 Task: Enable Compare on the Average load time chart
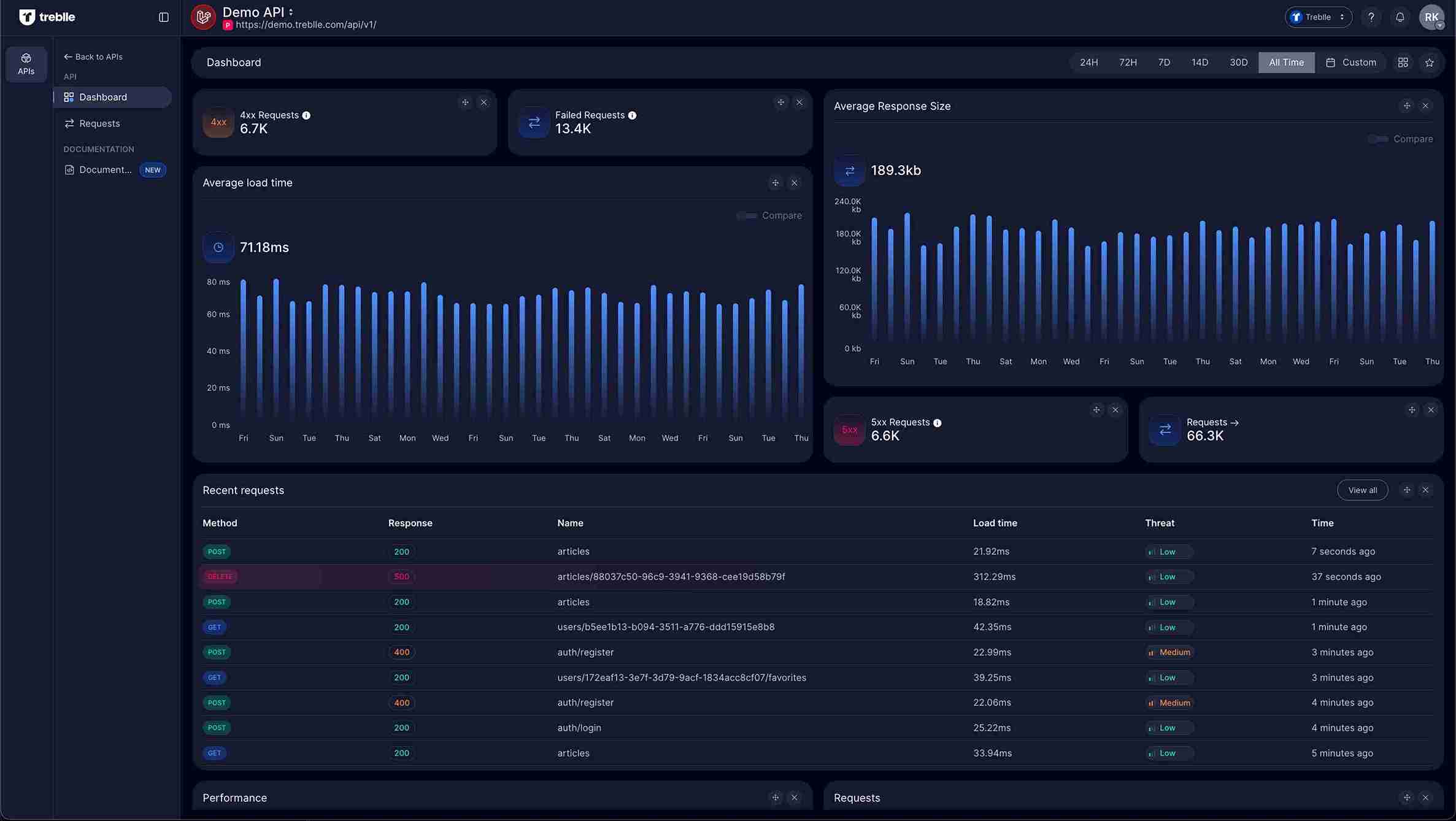point(746,215)
